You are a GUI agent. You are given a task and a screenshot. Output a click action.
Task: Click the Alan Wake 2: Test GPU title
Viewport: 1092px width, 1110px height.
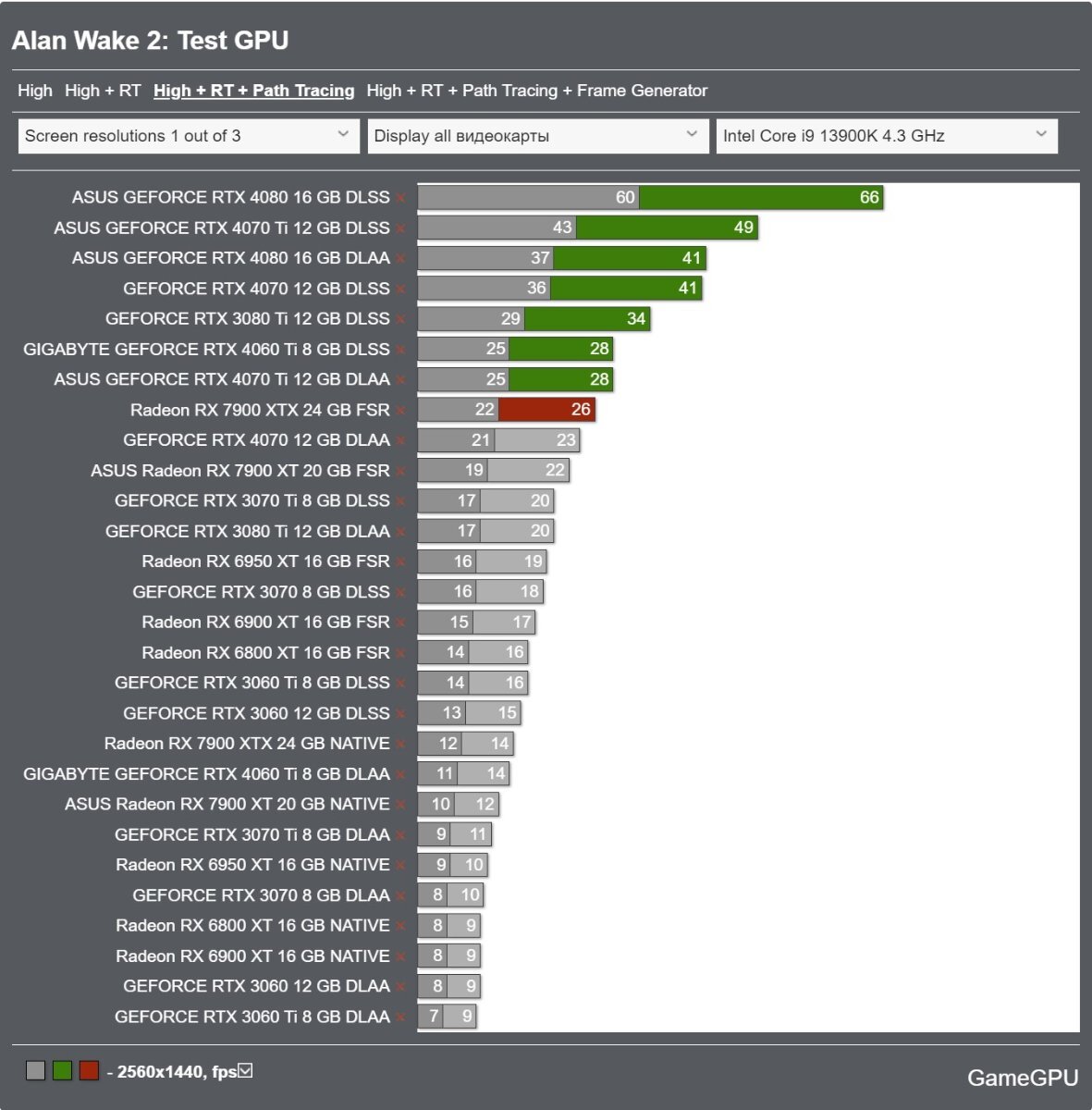(150, 41)
